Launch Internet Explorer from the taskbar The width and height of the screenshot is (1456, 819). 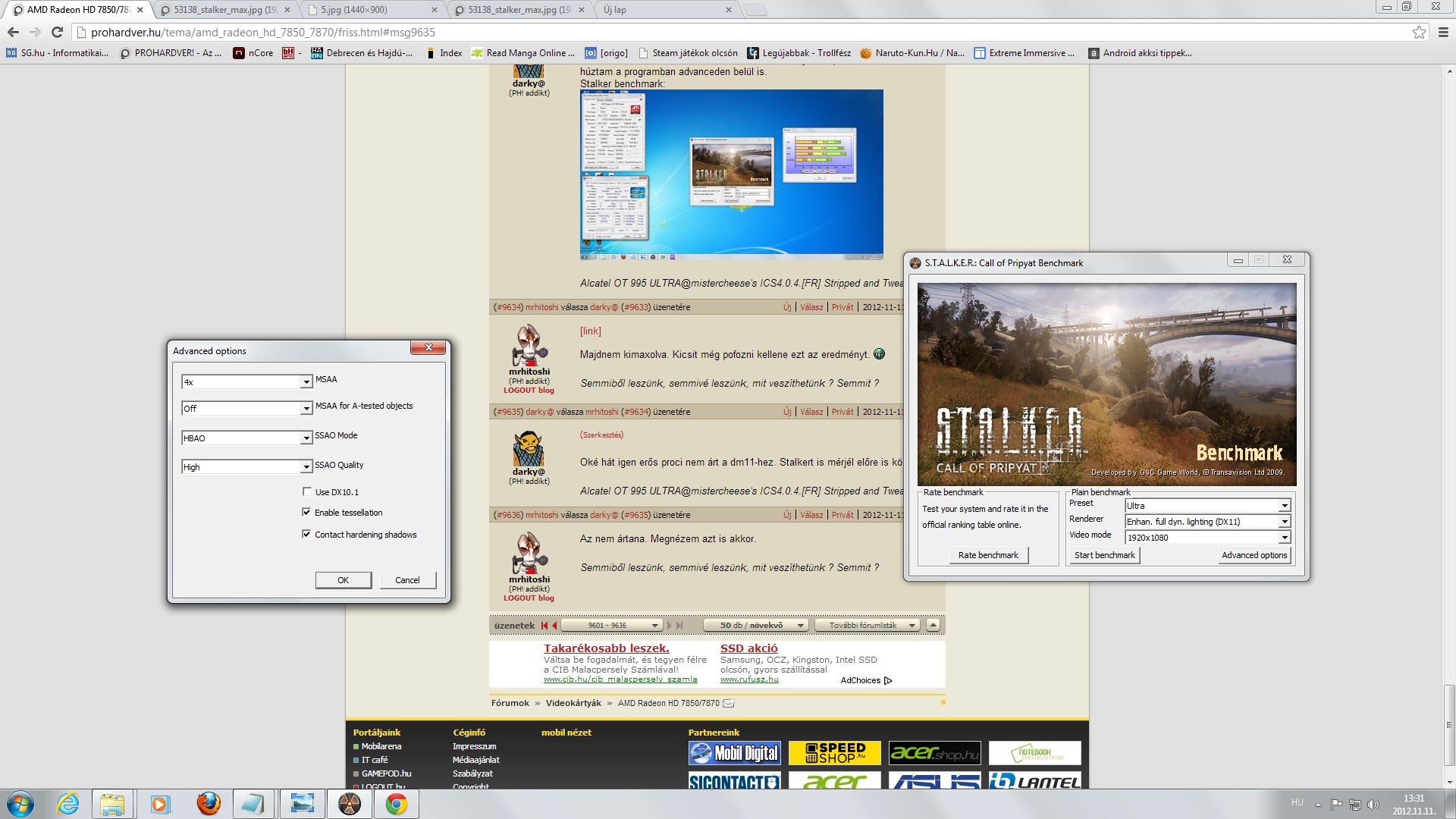coord(67,804)
